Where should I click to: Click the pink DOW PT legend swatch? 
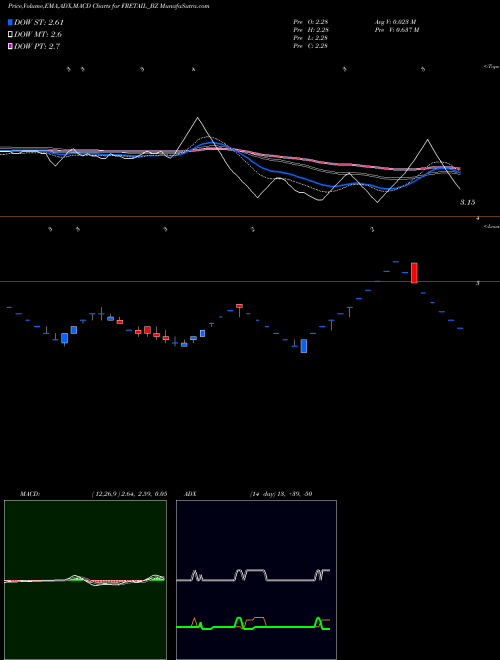click(10, 46)
